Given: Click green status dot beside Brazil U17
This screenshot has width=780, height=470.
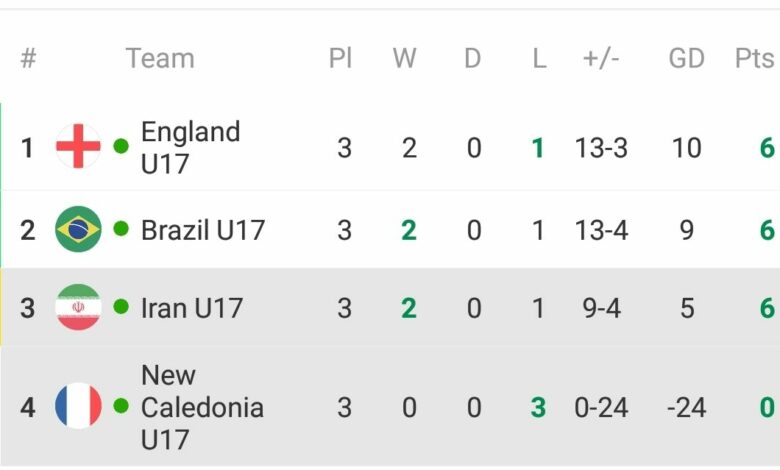Looking at the screenshot, I should tap(121, 229).
